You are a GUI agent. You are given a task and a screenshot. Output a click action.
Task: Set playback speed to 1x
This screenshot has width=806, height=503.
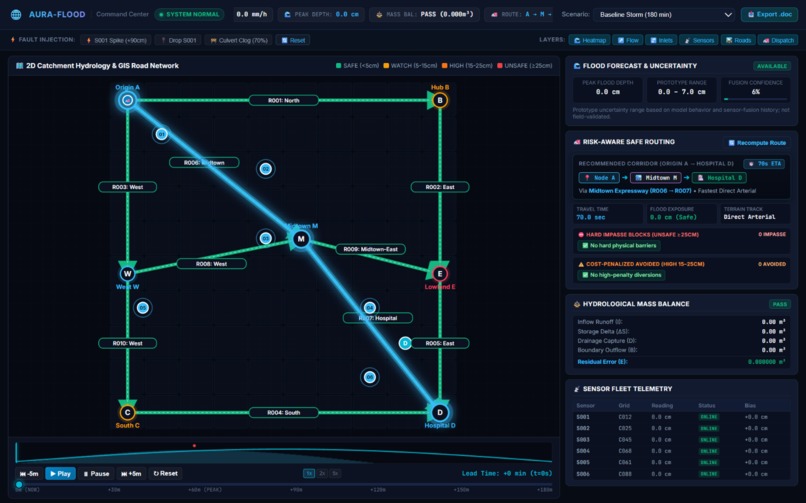coord(309,473)
